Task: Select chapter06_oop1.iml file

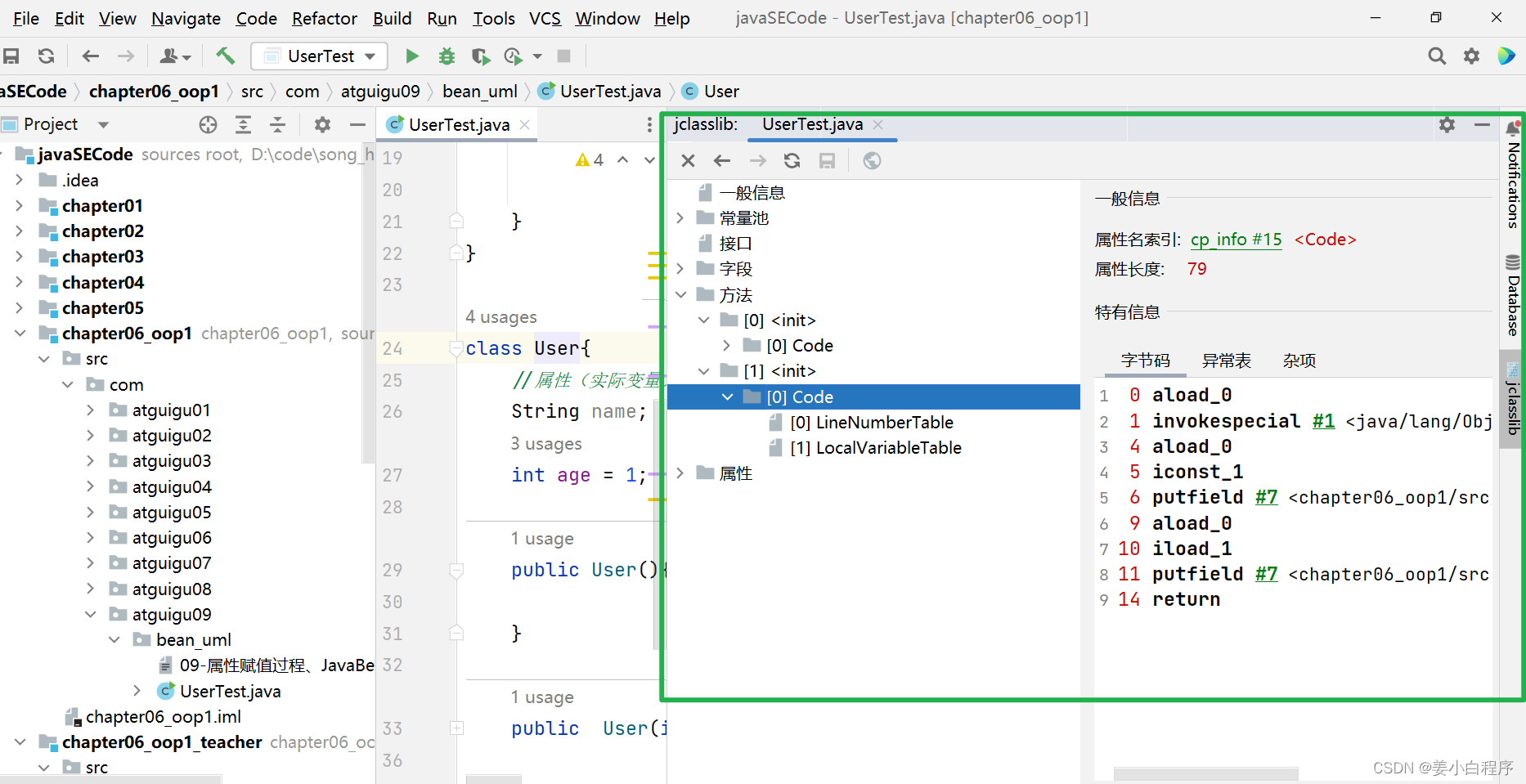Action: [x=164, y=717]
